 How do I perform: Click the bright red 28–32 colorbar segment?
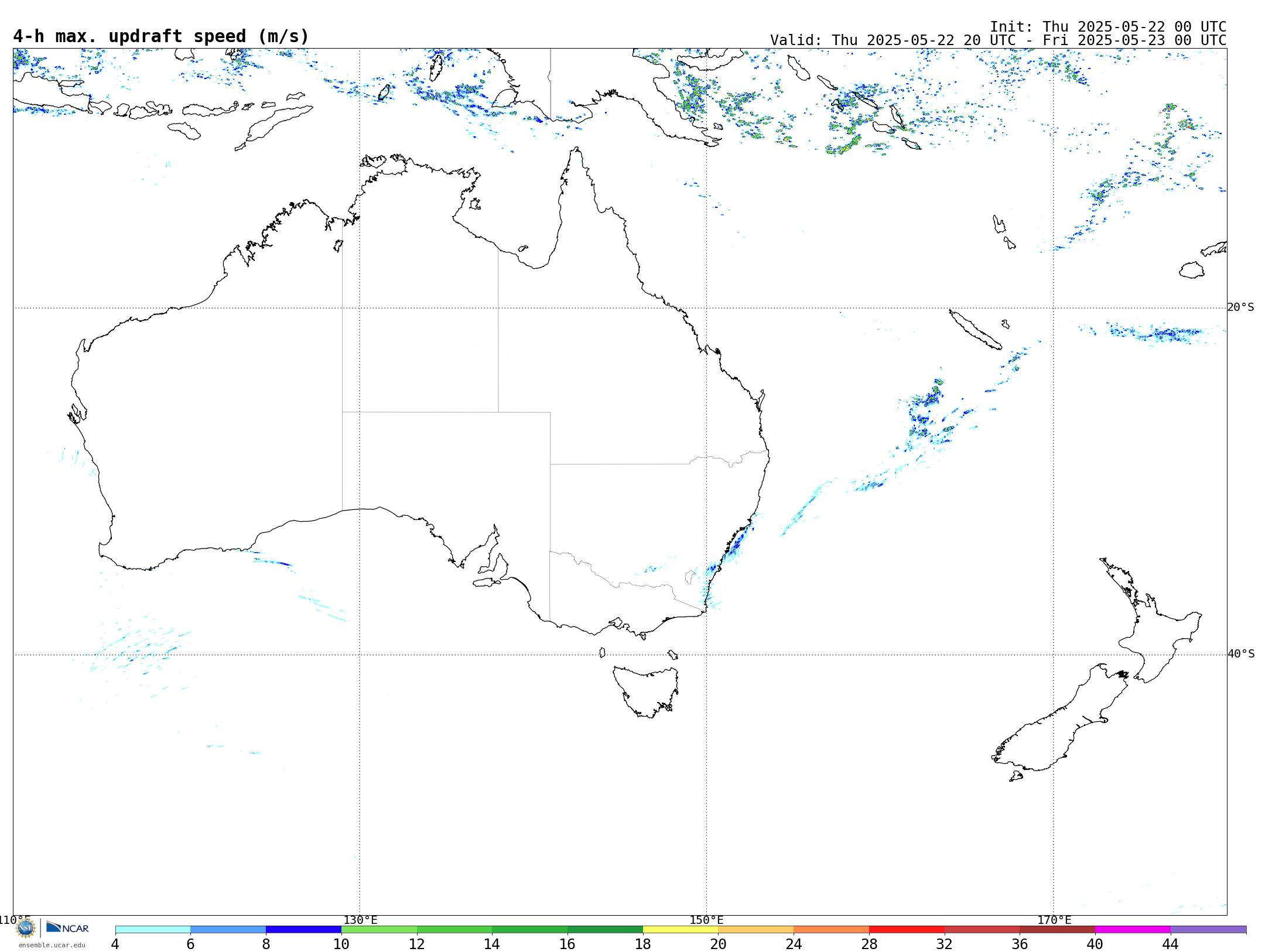click(x=907, y=929)
